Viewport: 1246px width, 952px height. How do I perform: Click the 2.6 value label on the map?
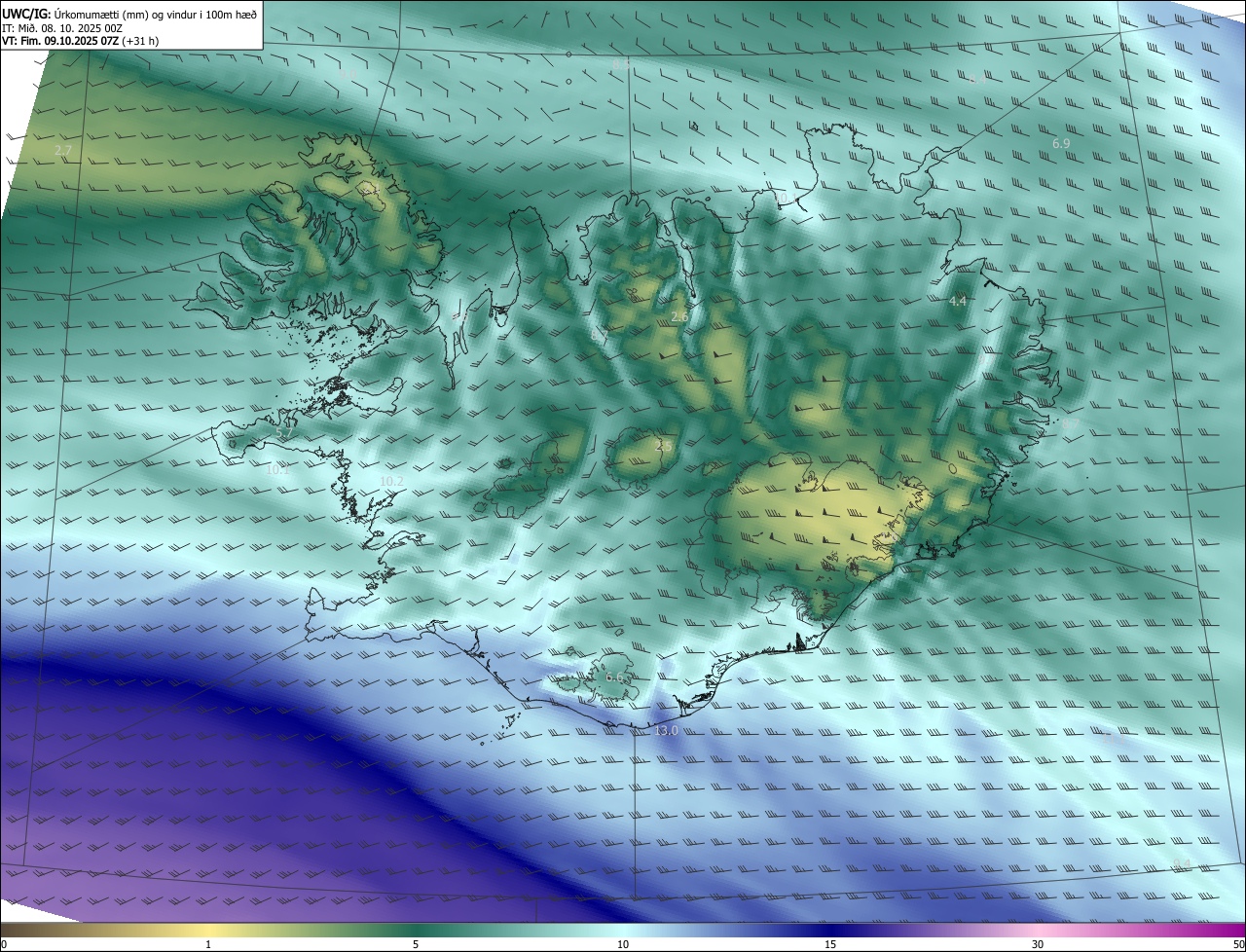[x=679, y=317]
